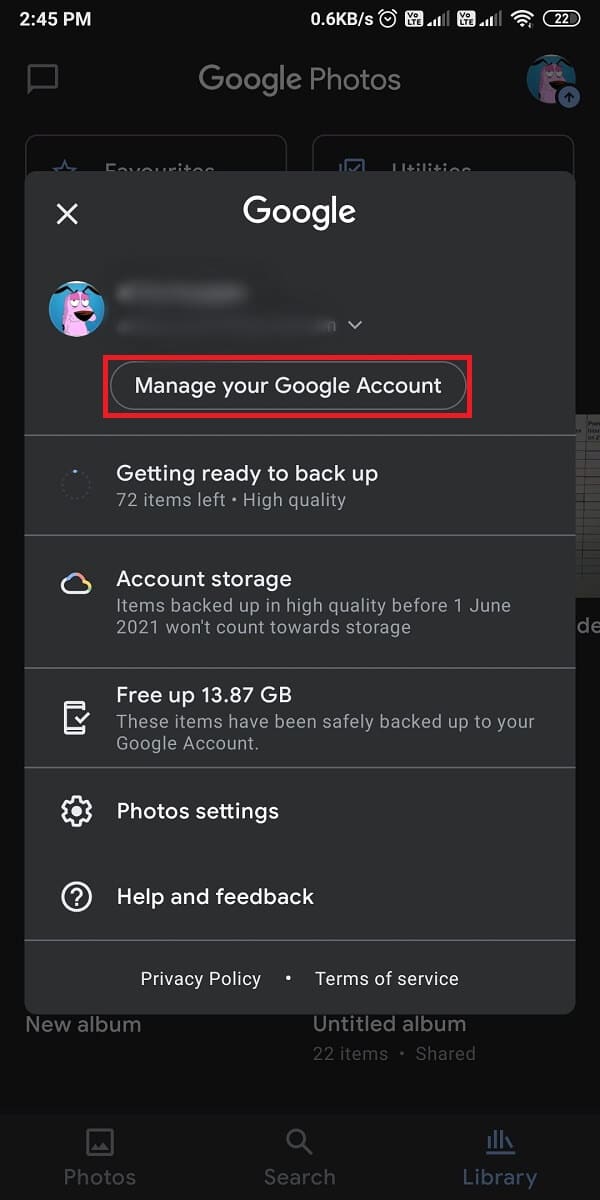Open the account profile picture top right
This screenshot has width=600, height=1200.
(x=549, y=80)
